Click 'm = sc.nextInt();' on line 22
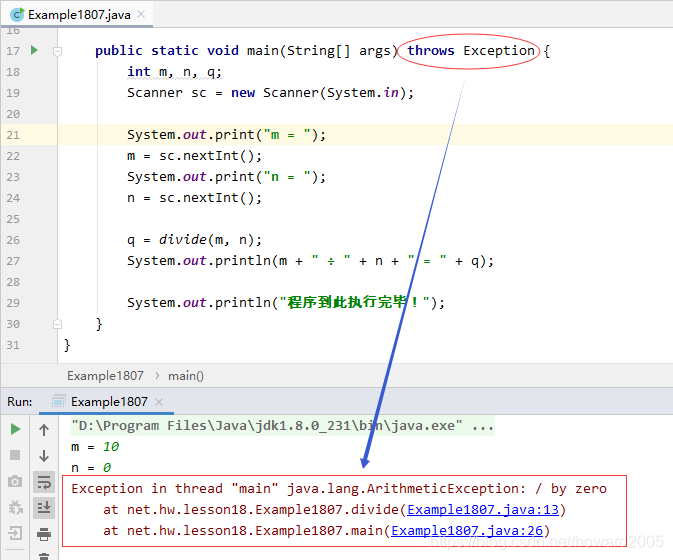This screenshot has height=560, width=673. (194, 156)
